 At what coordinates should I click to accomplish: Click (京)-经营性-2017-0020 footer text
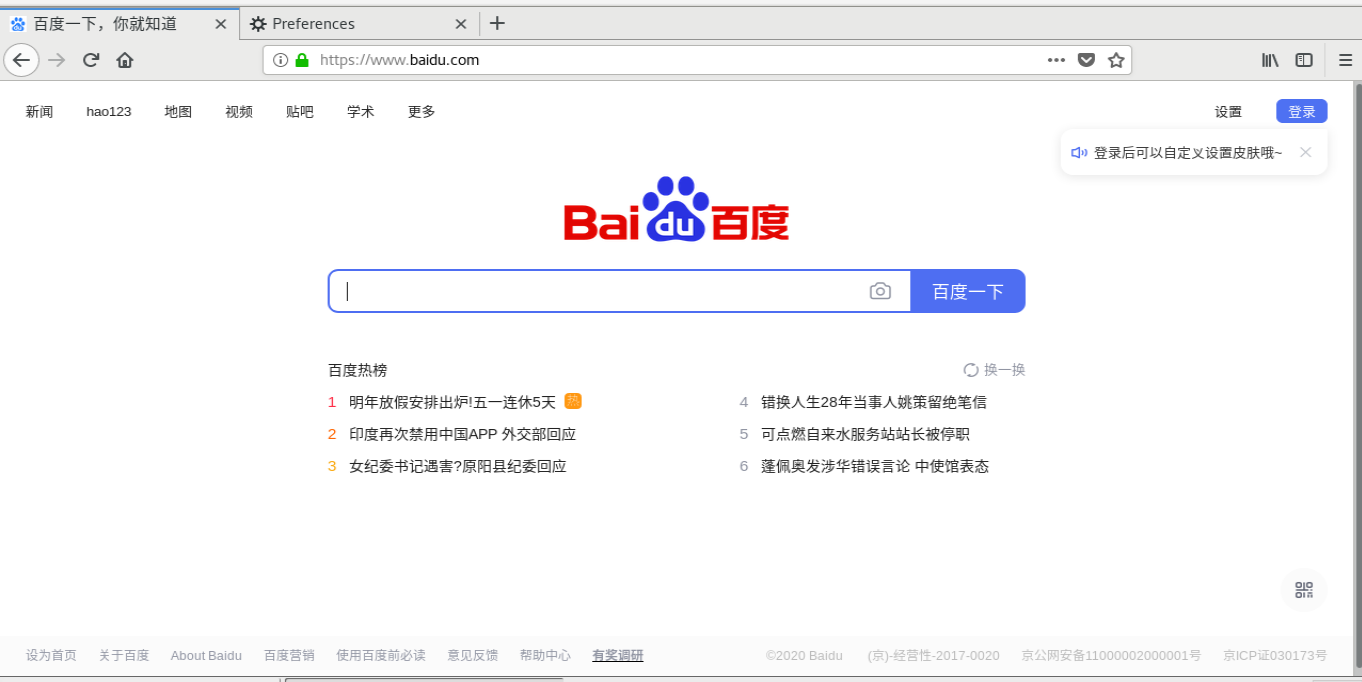tap(933, 656)
